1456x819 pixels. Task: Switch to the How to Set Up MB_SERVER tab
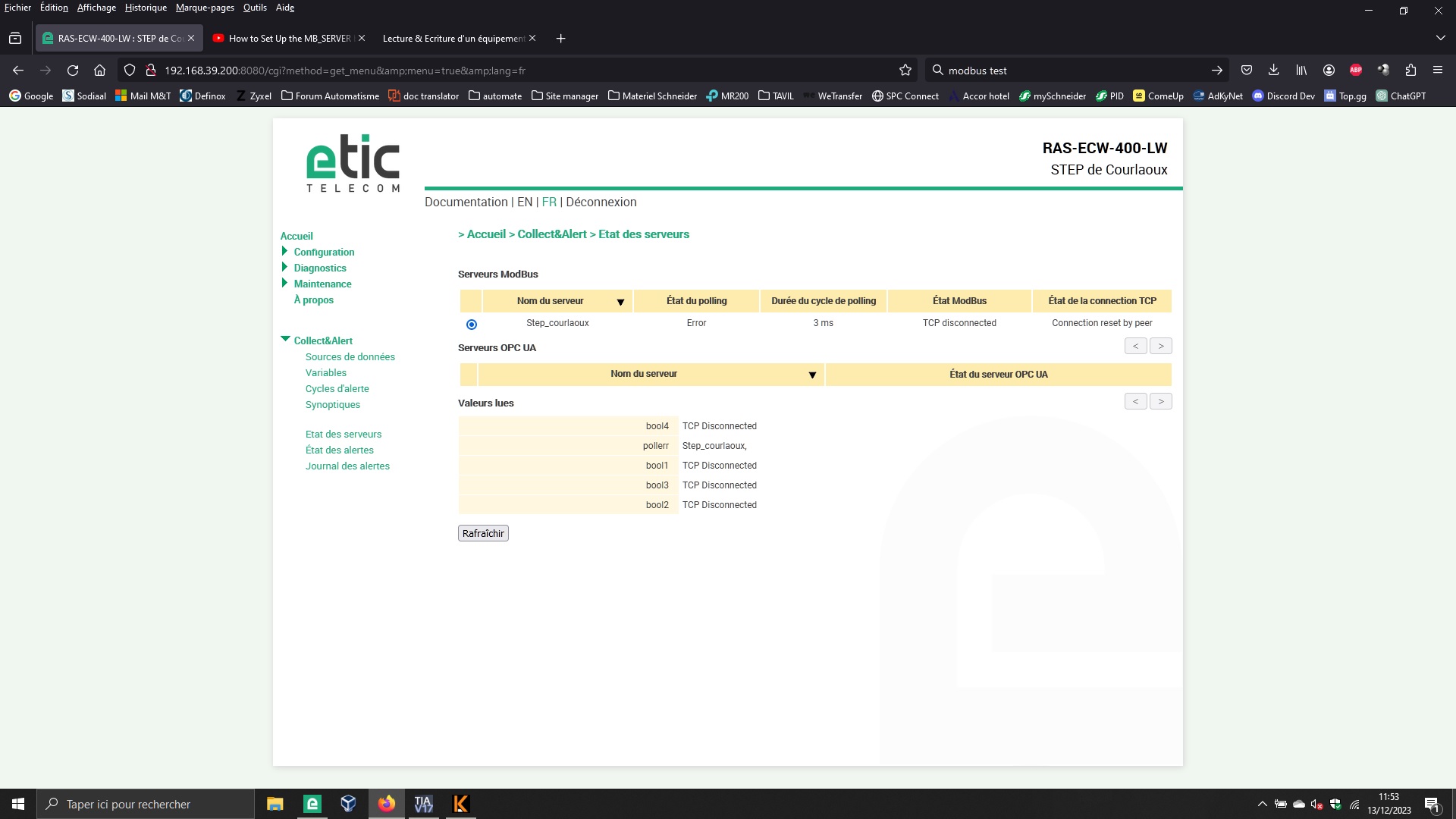[x=289, y=38]
